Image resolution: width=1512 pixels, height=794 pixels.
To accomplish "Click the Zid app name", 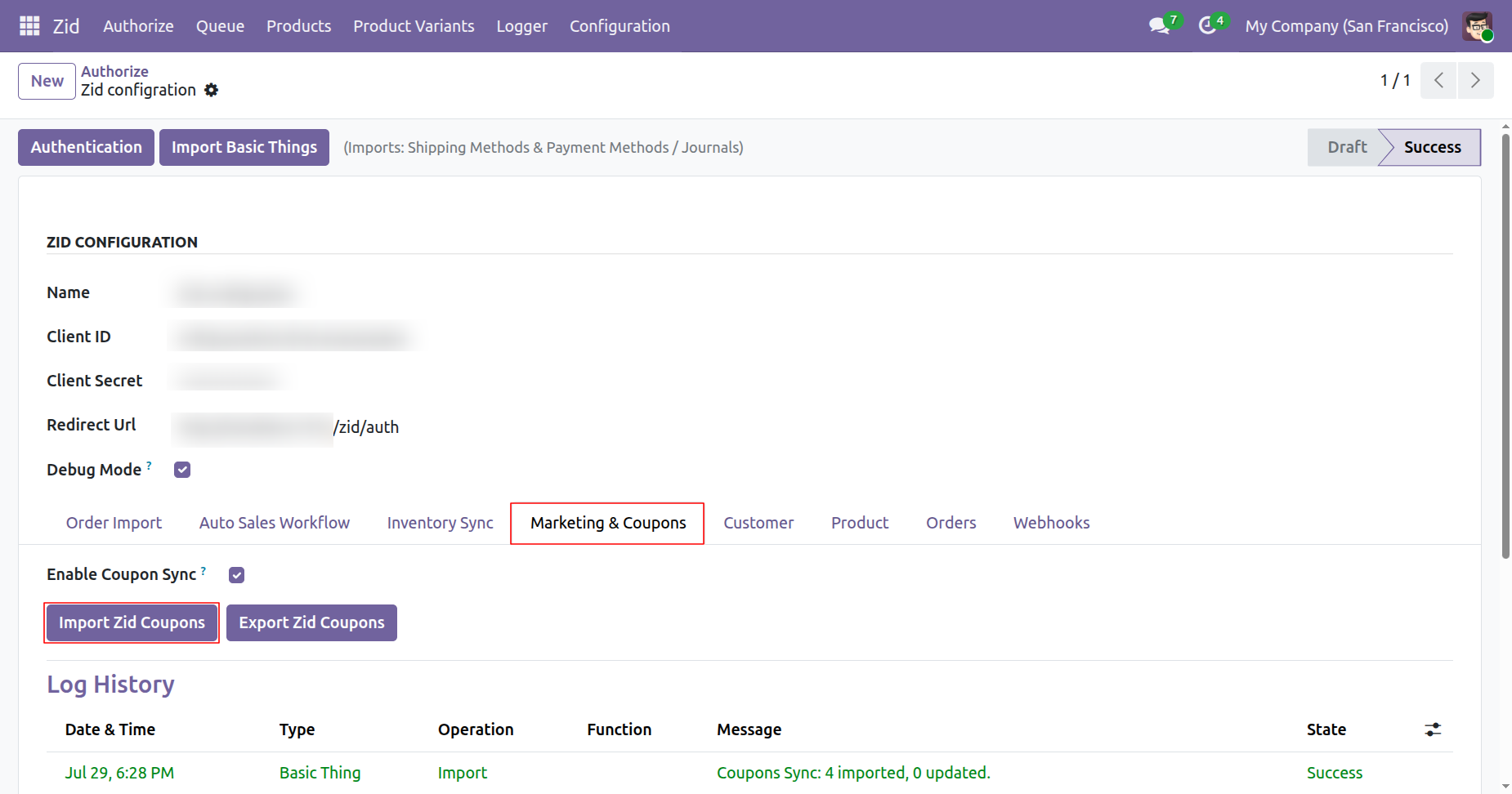I will point(66,26).
